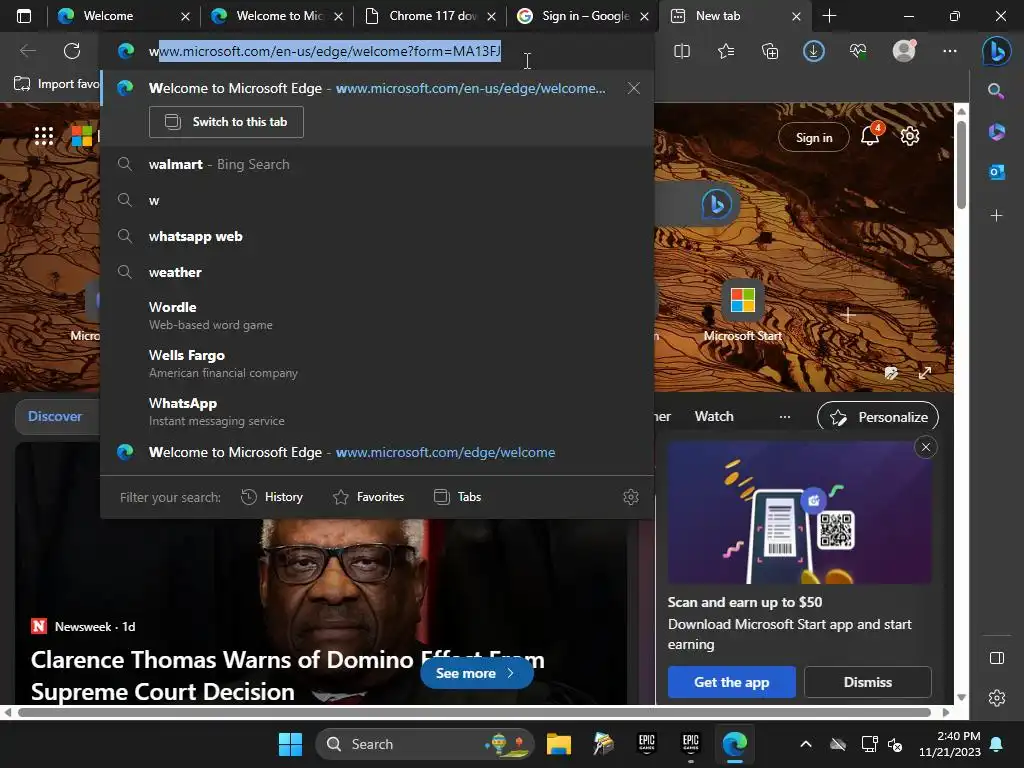Add a quick link with plus tile
This screenshot has height=768, width=1024.
(x=848, y=315)
